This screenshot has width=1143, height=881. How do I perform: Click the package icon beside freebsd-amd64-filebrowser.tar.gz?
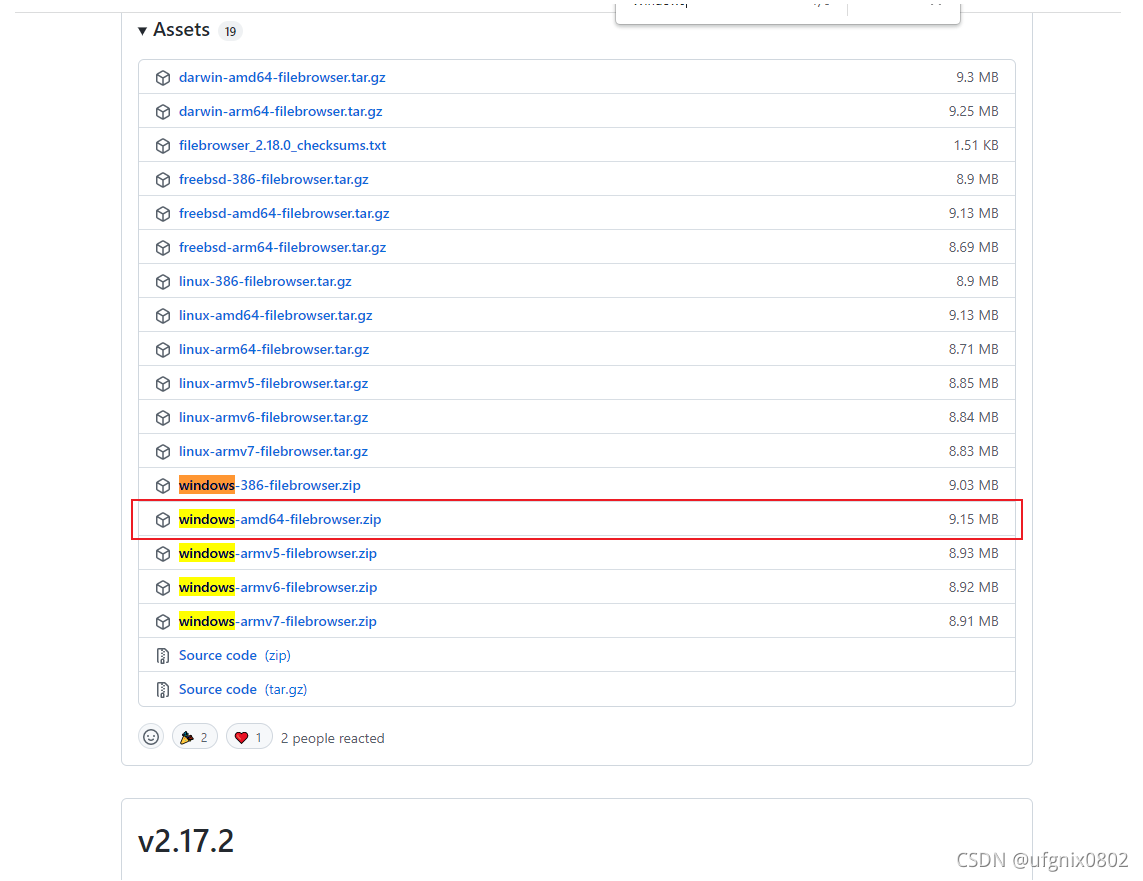point(163,214)
